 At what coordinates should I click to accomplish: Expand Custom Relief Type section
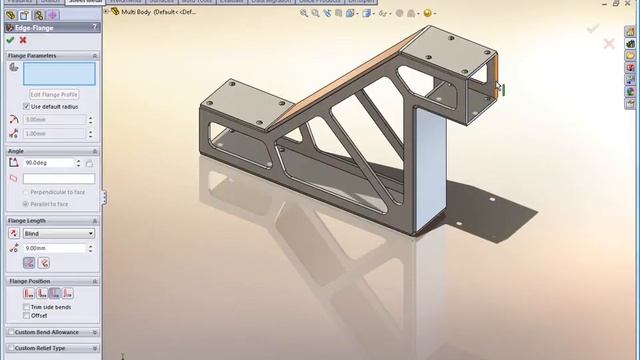click(x=95, y=348)
